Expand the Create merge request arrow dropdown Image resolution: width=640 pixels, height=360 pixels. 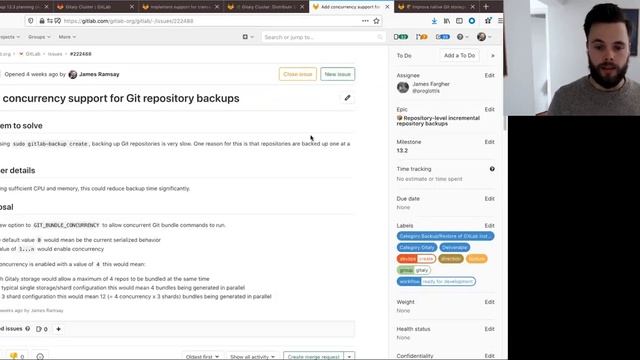(349, 357)
